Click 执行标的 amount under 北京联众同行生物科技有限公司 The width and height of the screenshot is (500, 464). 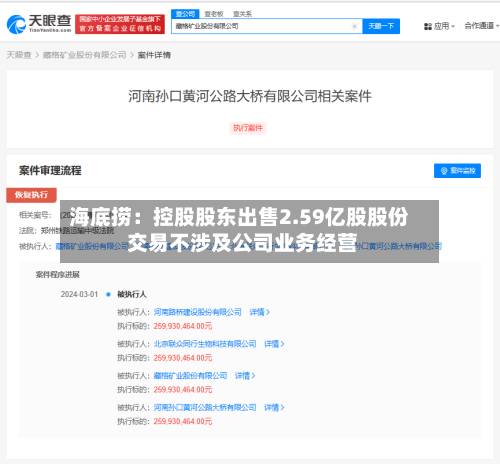click(x=183, y=358)
